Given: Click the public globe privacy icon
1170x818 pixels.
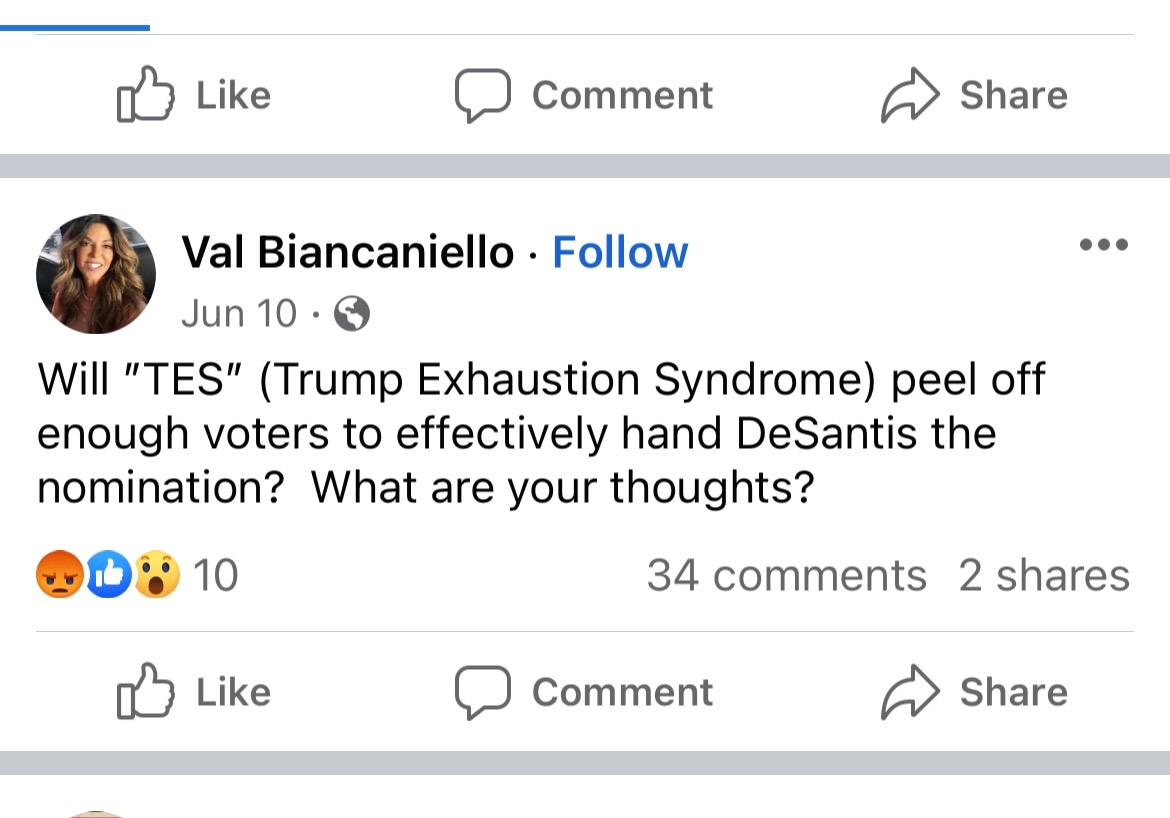Looking at the screenshot, I should point(351,315).
